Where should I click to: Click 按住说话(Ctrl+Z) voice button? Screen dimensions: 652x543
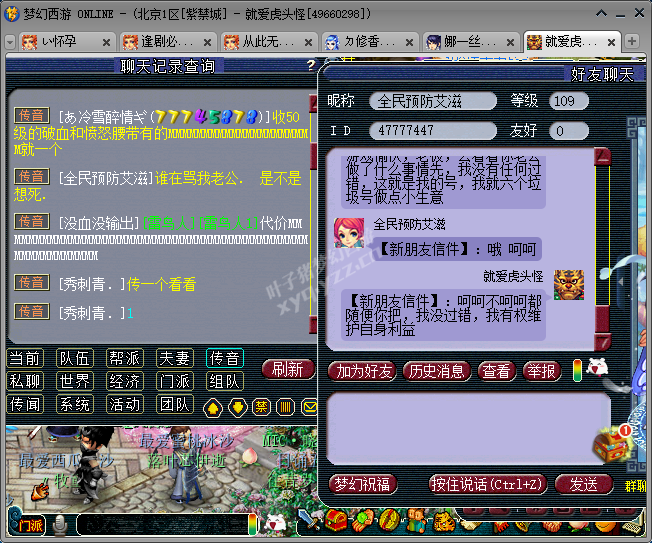[x=487, y=484]
